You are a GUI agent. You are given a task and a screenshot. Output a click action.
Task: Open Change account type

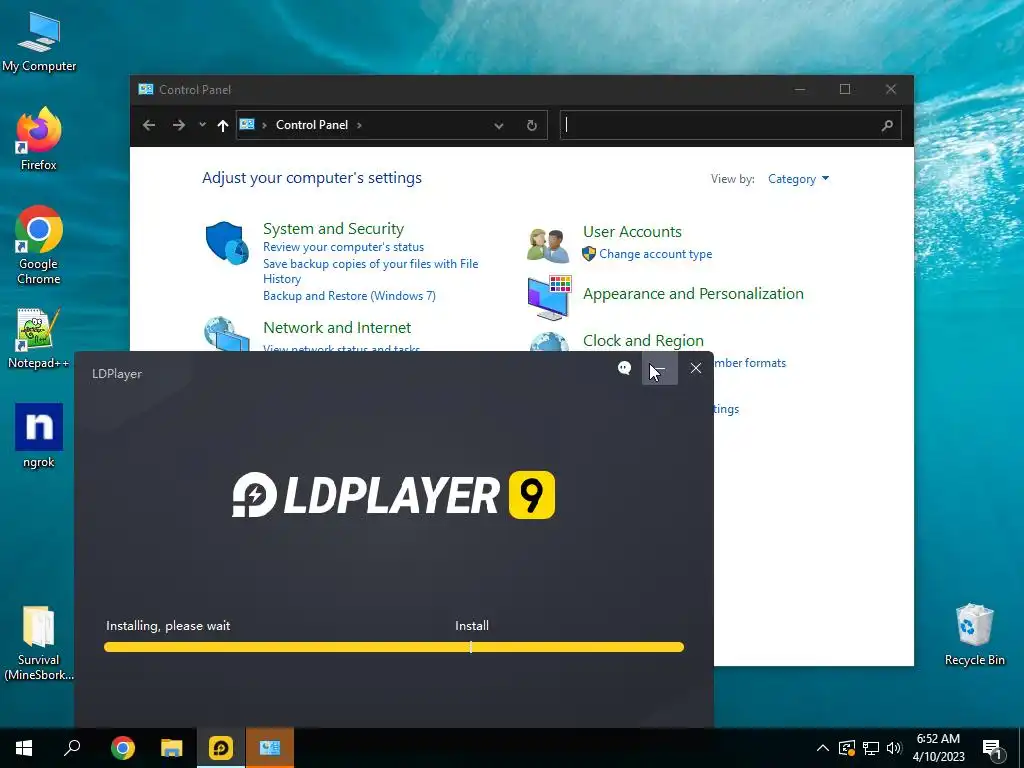point(656,254)
